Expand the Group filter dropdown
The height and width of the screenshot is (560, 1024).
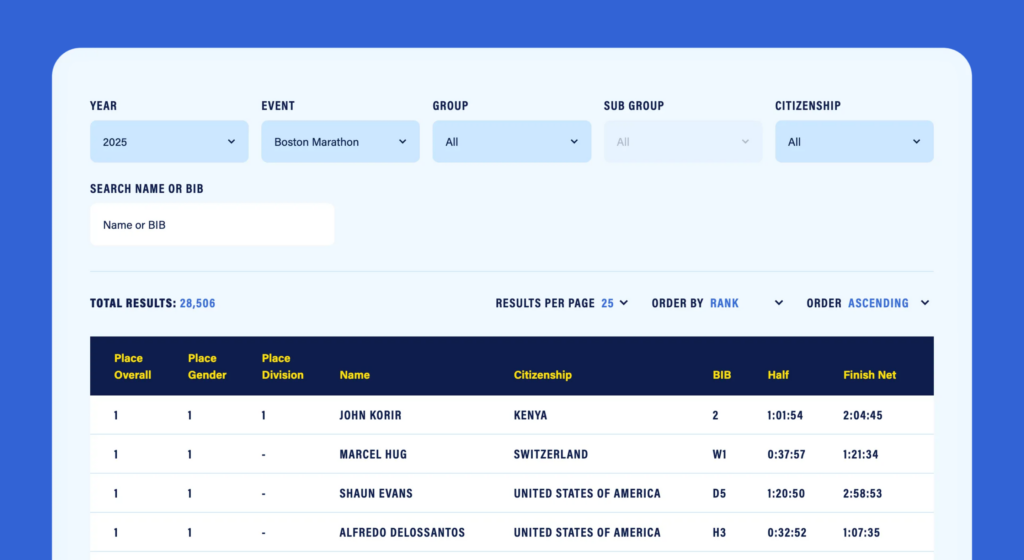tap(511, 142)
